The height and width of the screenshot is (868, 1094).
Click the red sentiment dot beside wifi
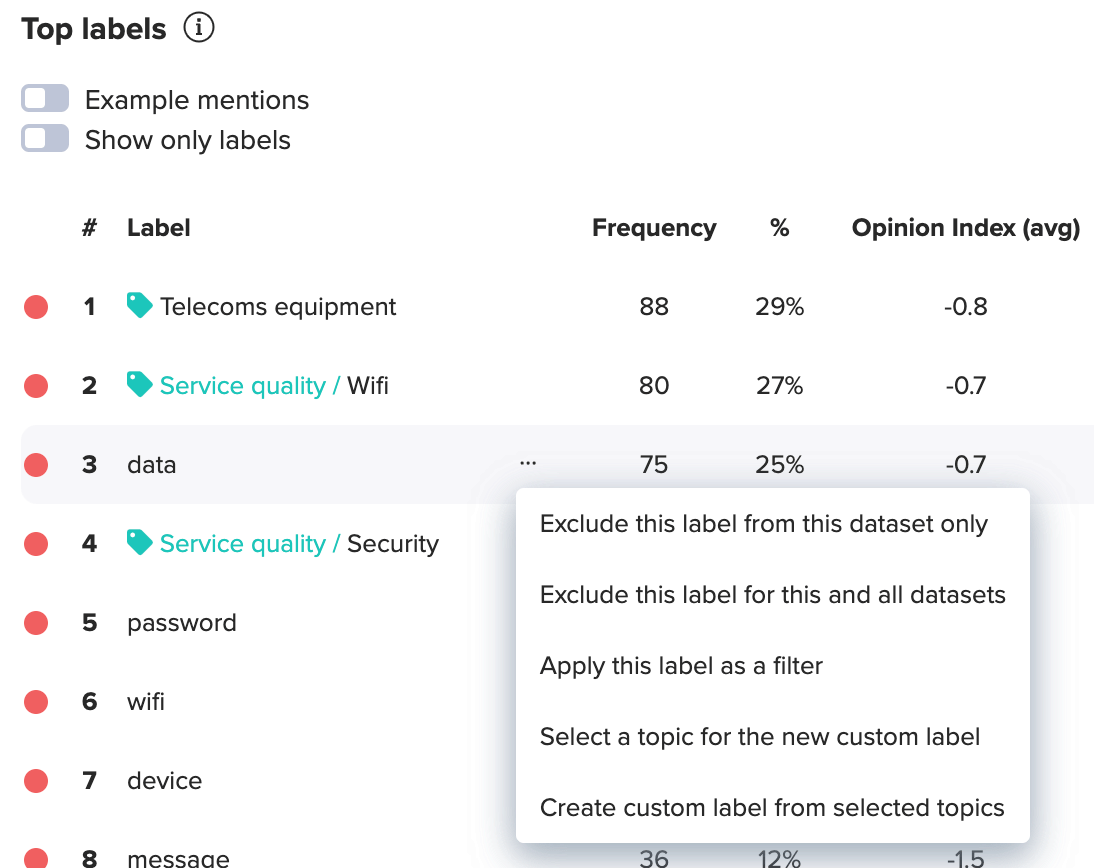pos(36,702)
